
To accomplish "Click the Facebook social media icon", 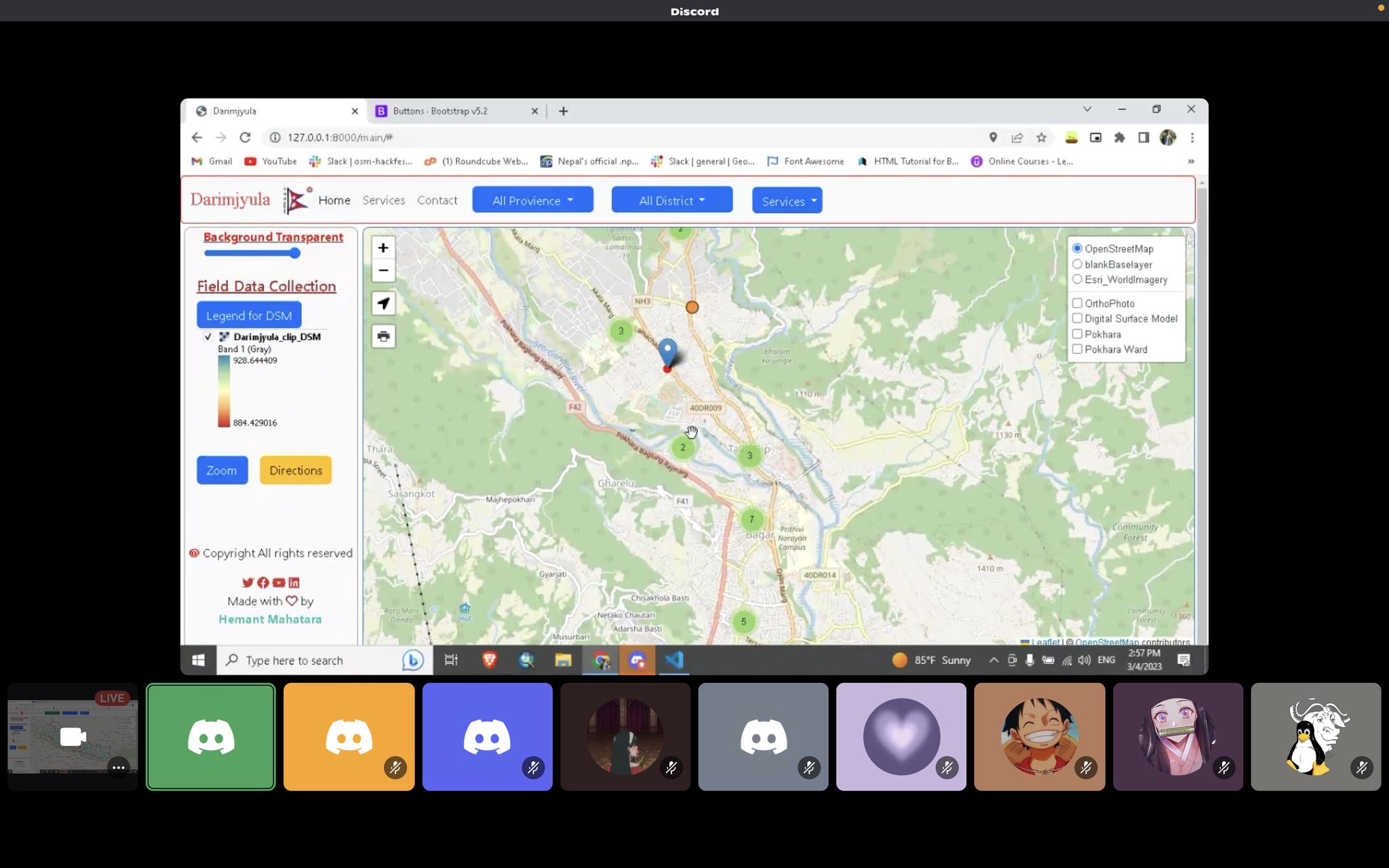I will click(x=262, y=582).
